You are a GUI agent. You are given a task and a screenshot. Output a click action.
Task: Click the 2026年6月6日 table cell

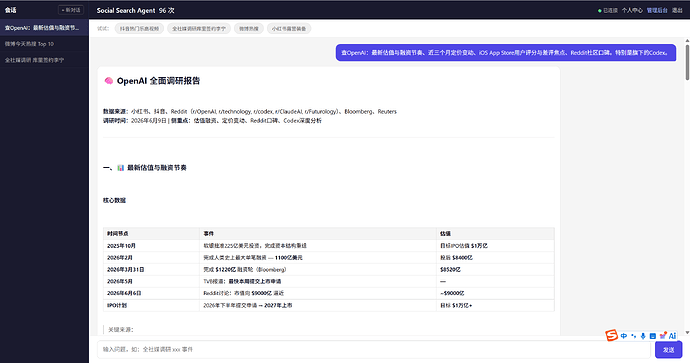point(151,293)
